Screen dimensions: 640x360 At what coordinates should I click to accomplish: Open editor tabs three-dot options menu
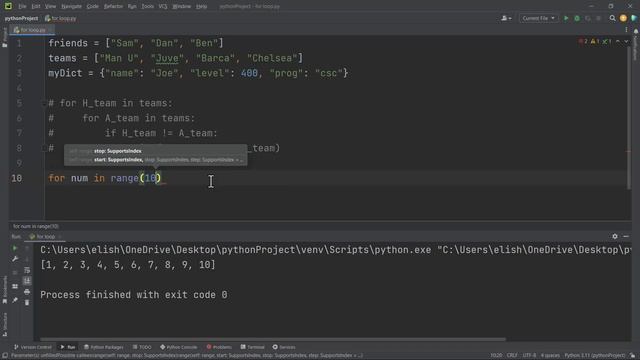click(x=626, y=30)
